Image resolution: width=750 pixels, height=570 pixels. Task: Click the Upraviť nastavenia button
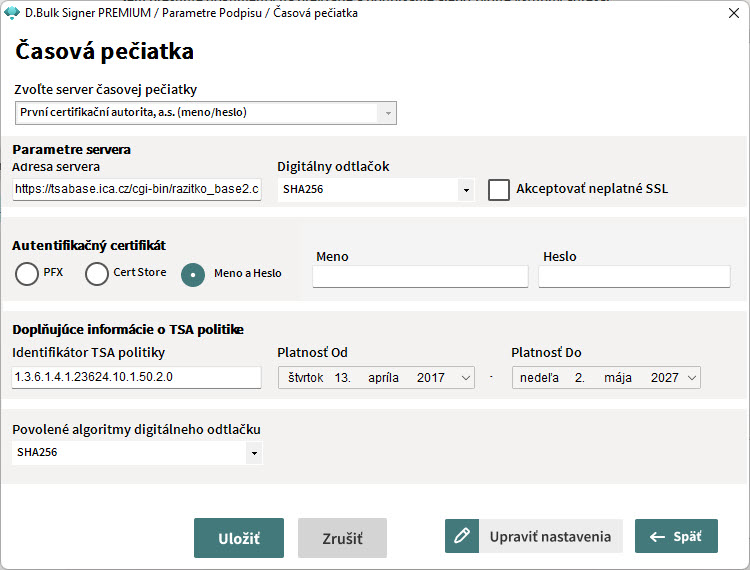click(550, 537)
